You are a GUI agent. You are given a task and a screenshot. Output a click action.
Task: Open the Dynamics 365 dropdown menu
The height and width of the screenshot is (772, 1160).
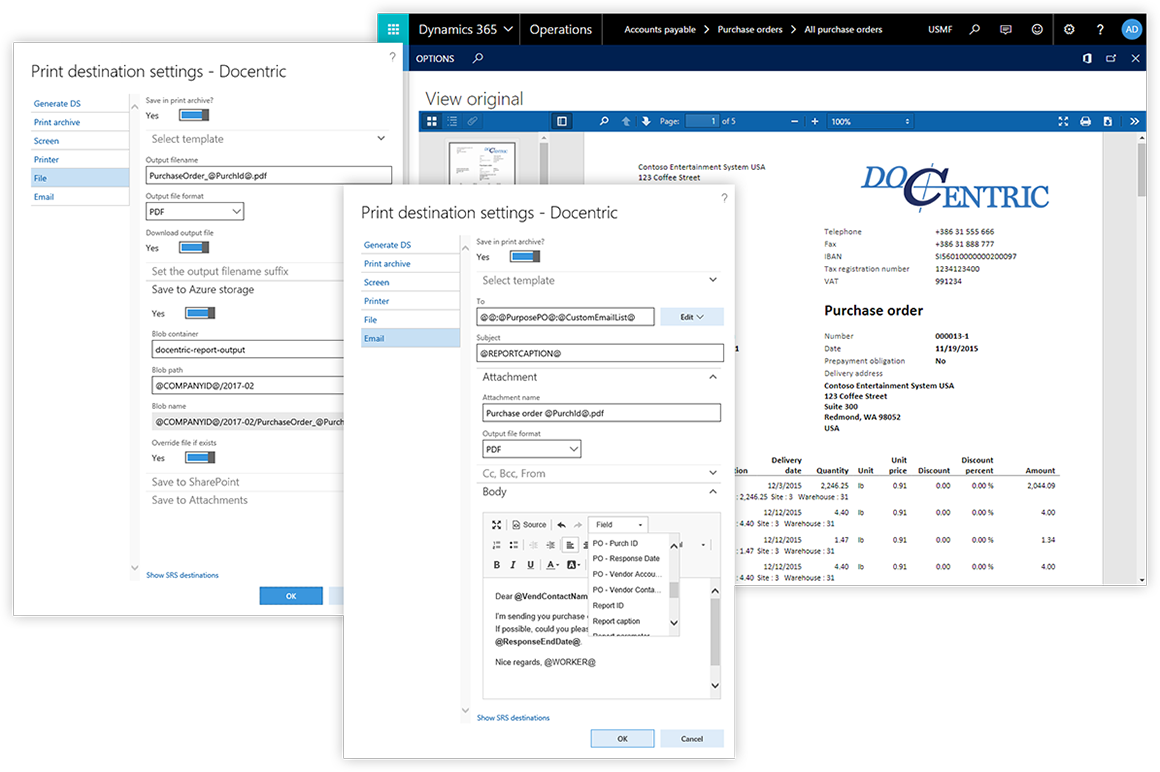point(465,30)
